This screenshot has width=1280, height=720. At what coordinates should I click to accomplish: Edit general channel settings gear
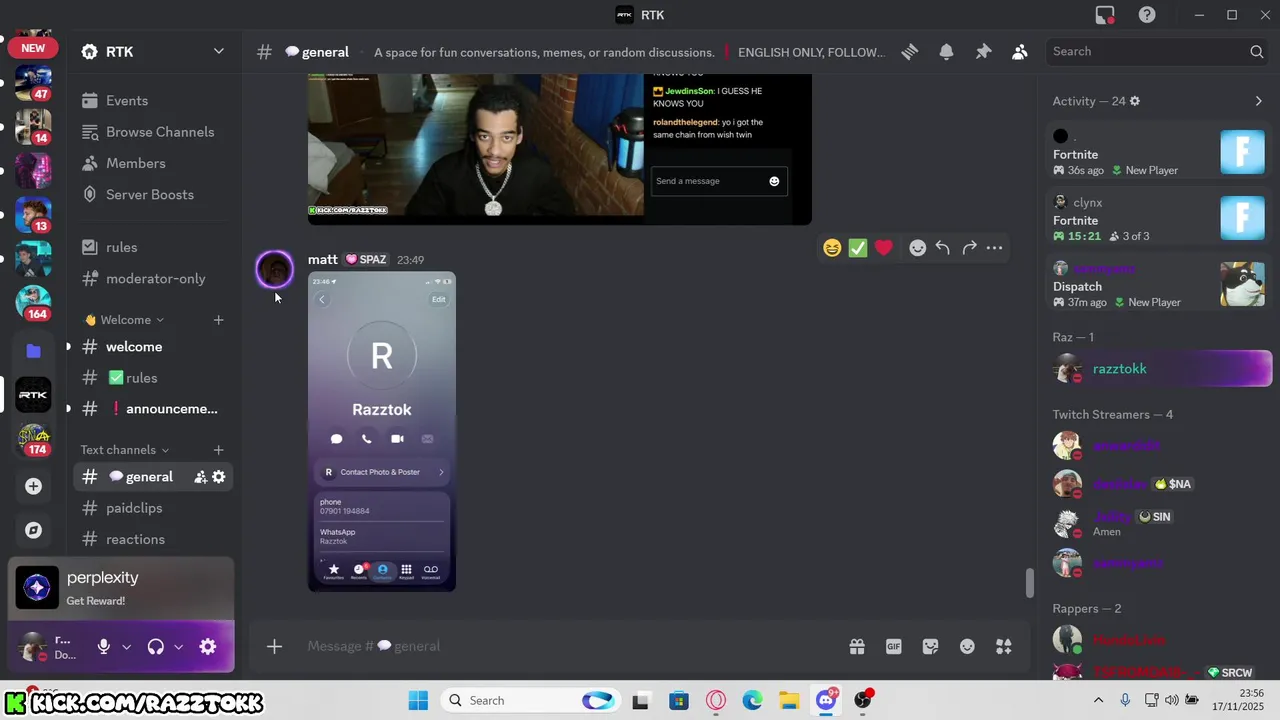pyautogui.click(x=219, y=477)
